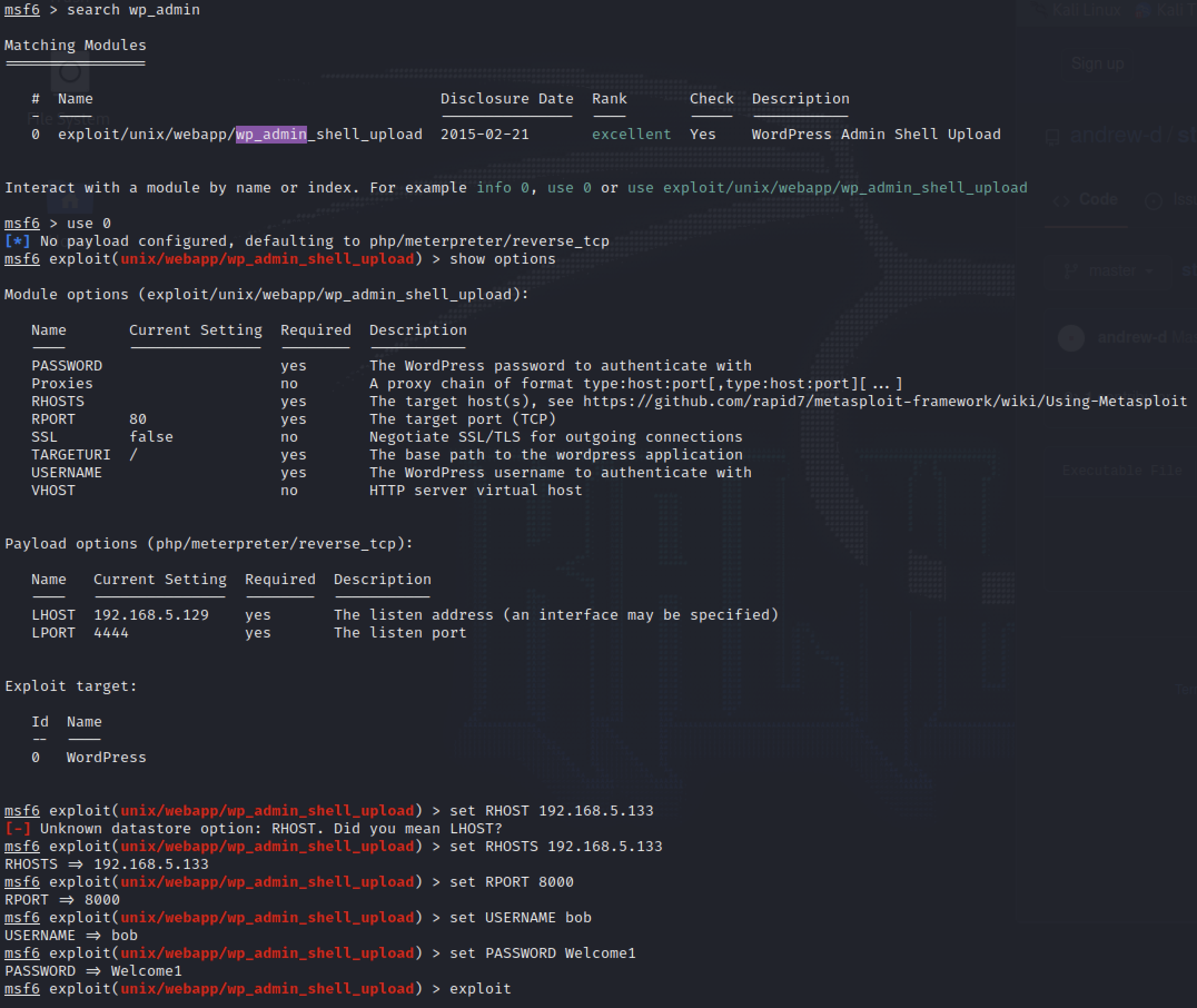Click the 'WordPress' exploit target name
The height and width of the screenshot is (1008, 1197).
106,758
